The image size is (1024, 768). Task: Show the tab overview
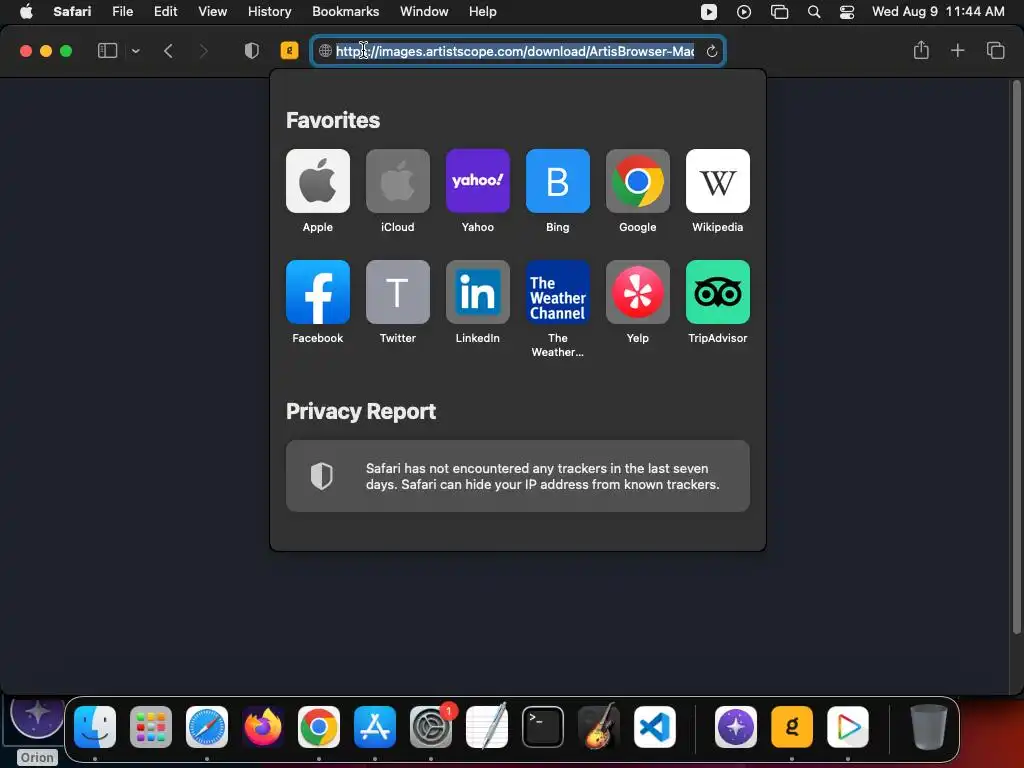point(995,50)
